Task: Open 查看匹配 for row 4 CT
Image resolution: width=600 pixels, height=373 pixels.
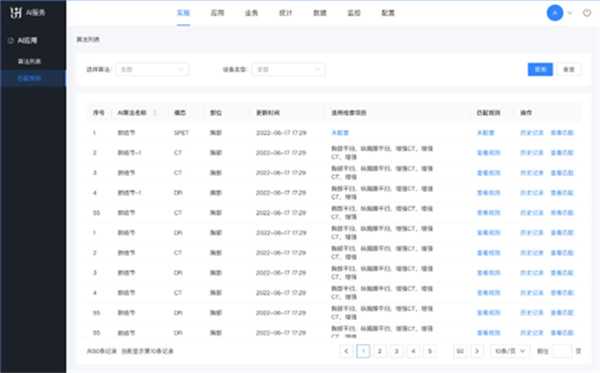Action: tap(562, 293)
